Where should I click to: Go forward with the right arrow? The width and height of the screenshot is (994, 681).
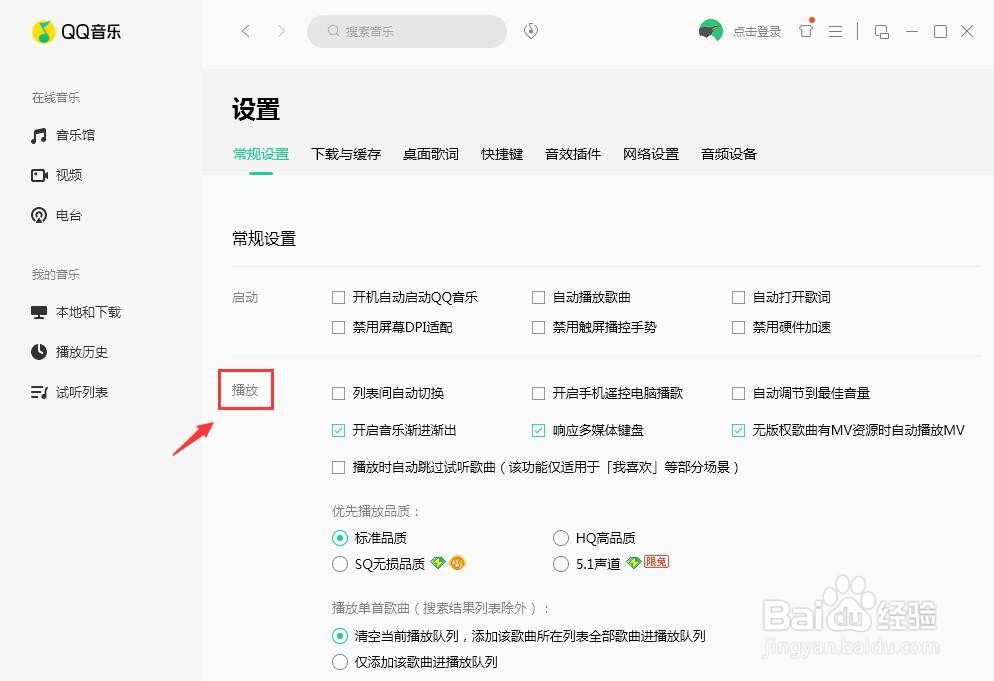[x=281, y=31]
